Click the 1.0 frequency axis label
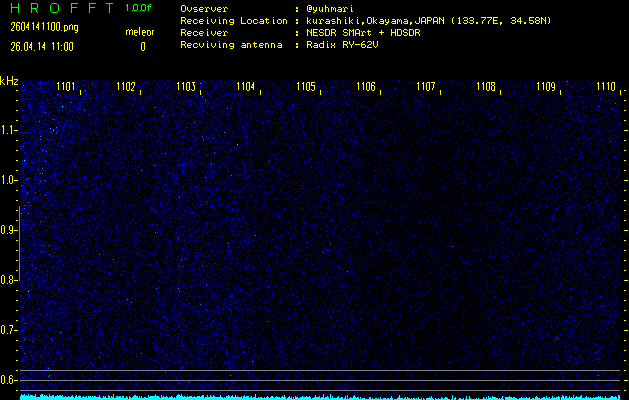Viewport: 629px width, 400px height. click(9, 180)
